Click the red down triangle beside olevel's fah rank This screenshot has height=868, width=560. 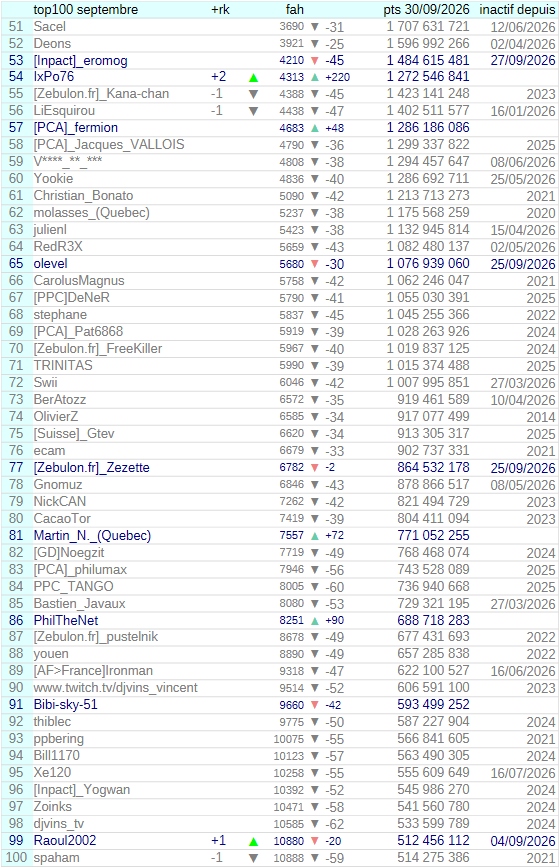tap(315, 264)
